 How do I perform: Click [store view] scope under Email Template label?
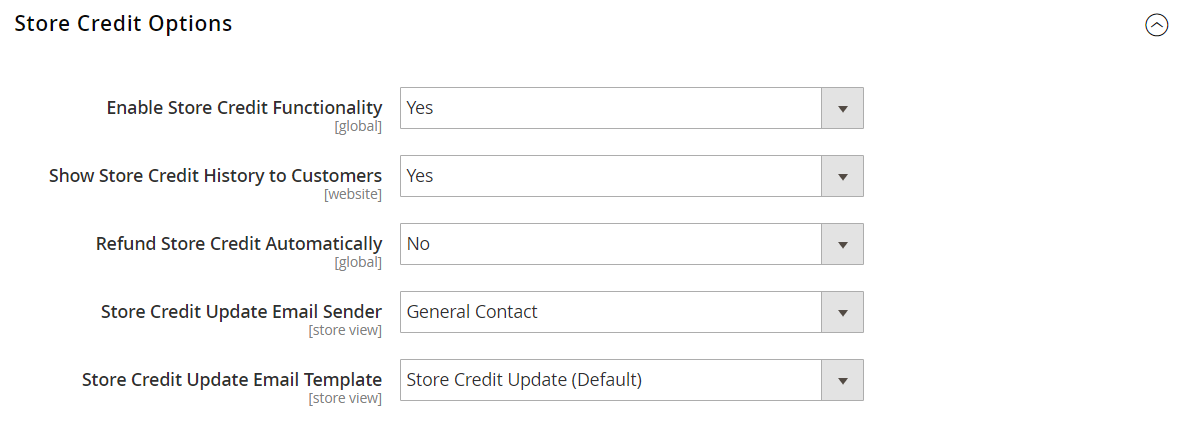(x=345, y=398)
